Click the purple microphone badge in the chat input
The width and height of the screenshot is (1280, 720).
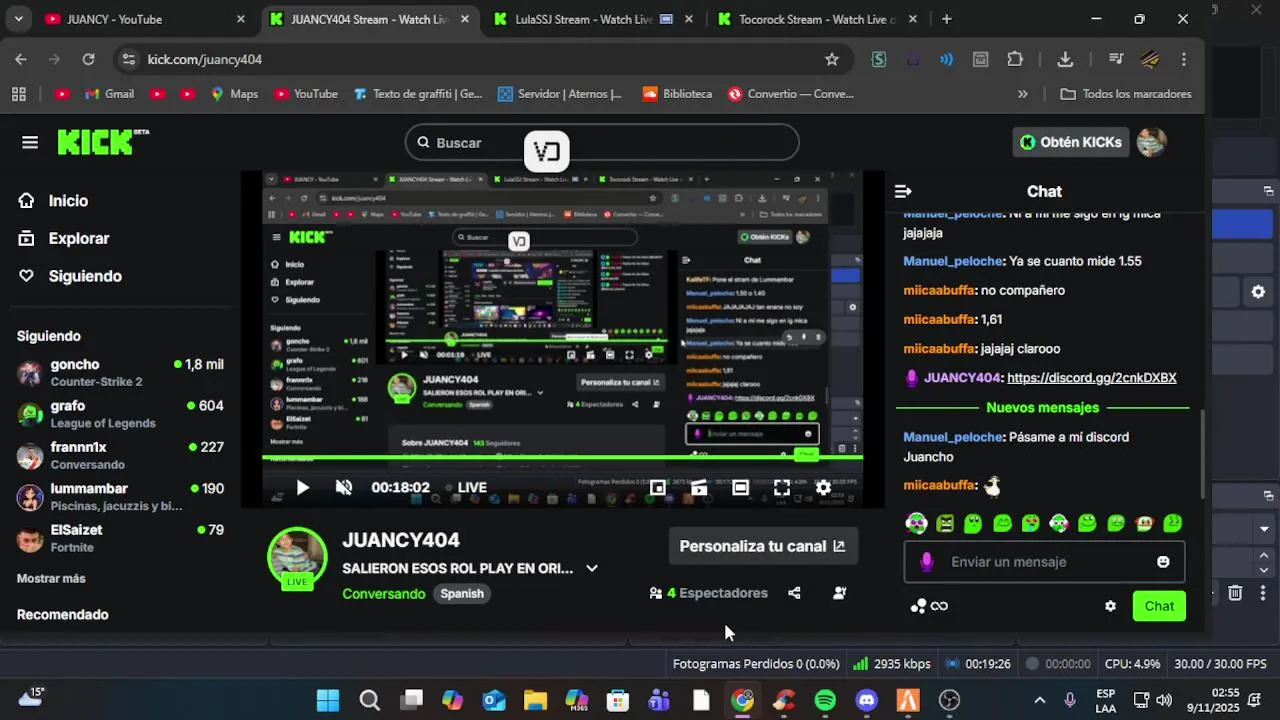pyautogui.click(x=926, y=562)
